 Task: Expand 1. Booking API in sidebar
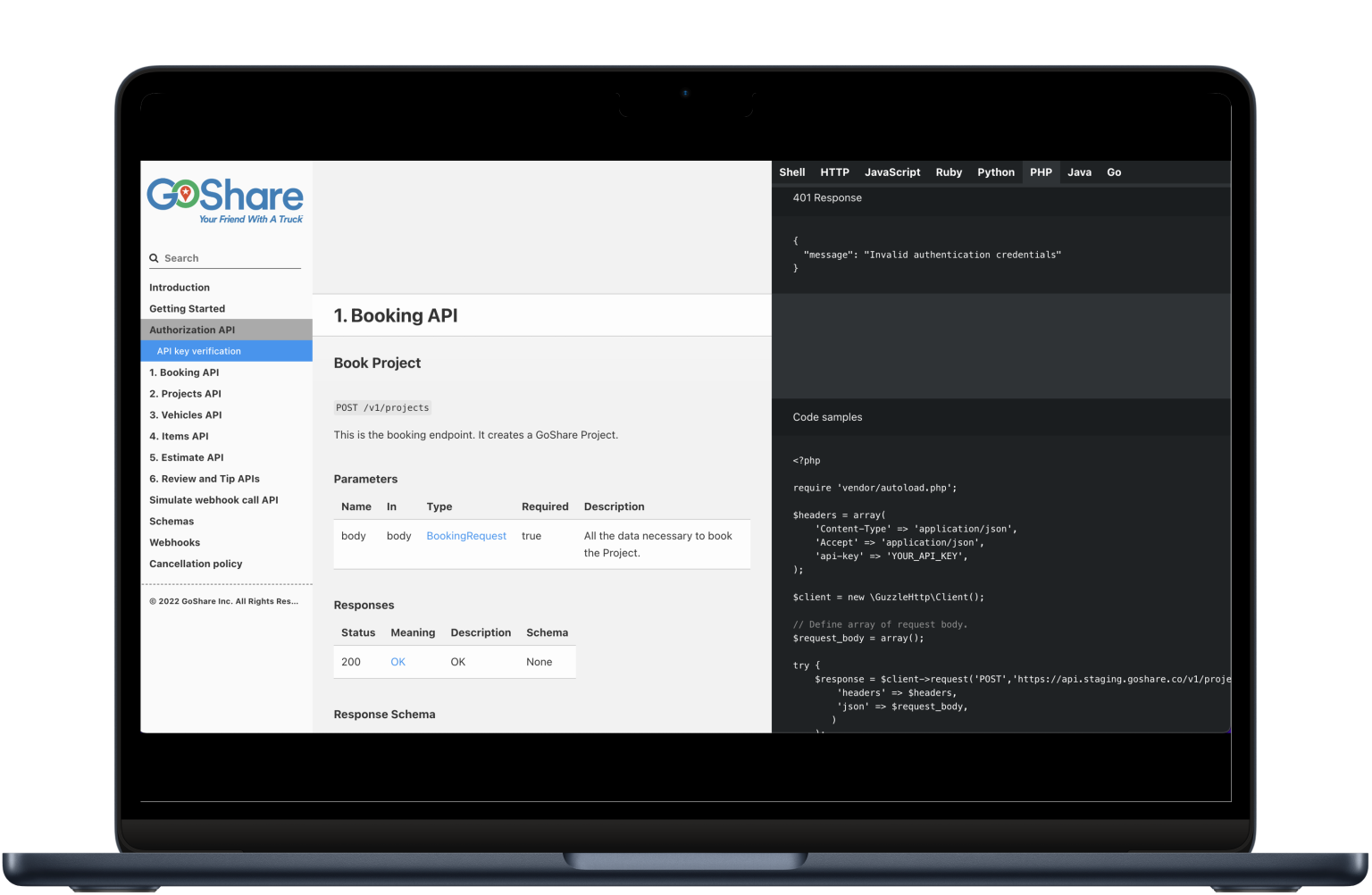coord(184,372)
